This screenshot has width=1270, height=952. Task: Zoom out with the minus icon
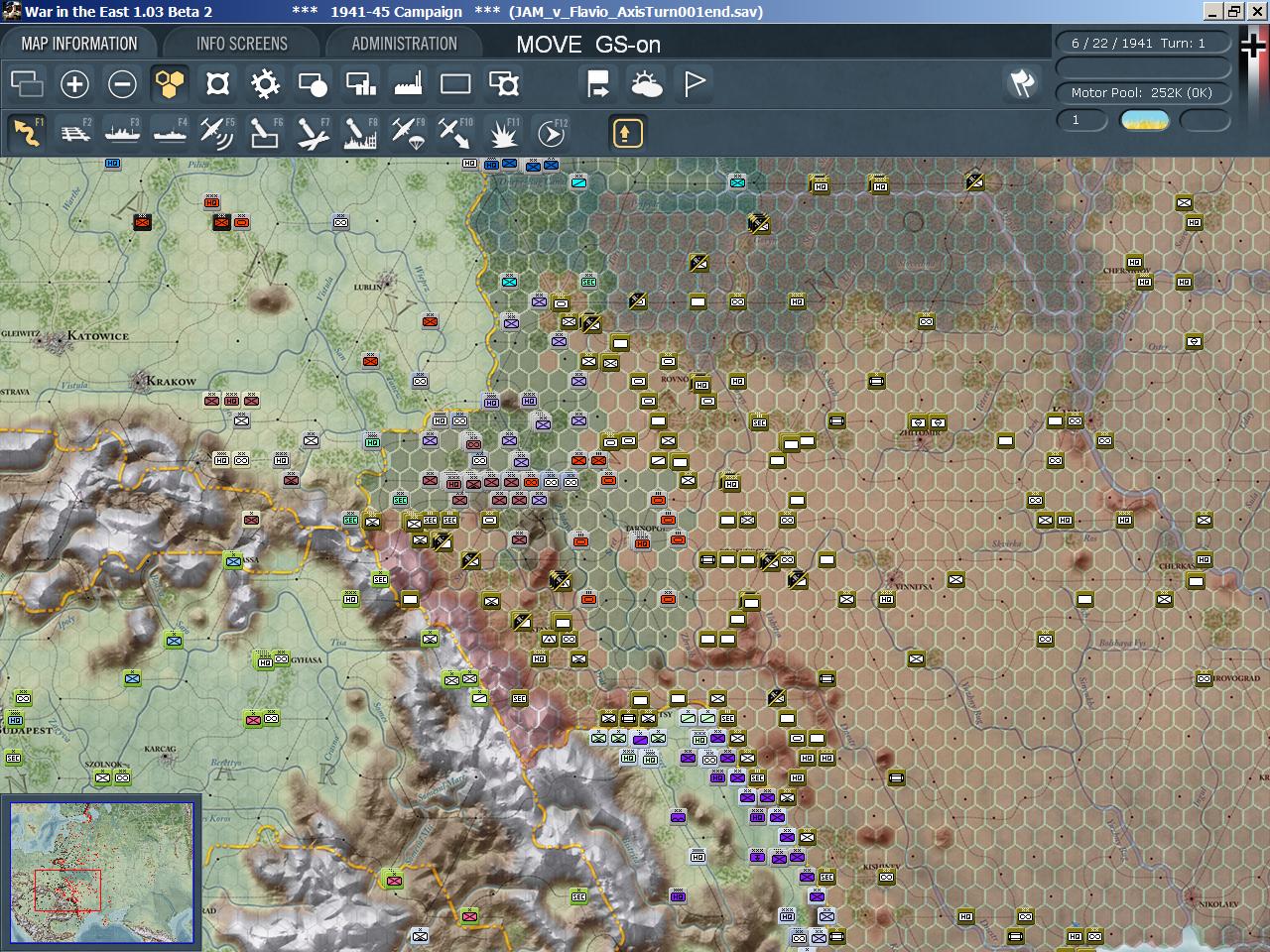[122, 84]
